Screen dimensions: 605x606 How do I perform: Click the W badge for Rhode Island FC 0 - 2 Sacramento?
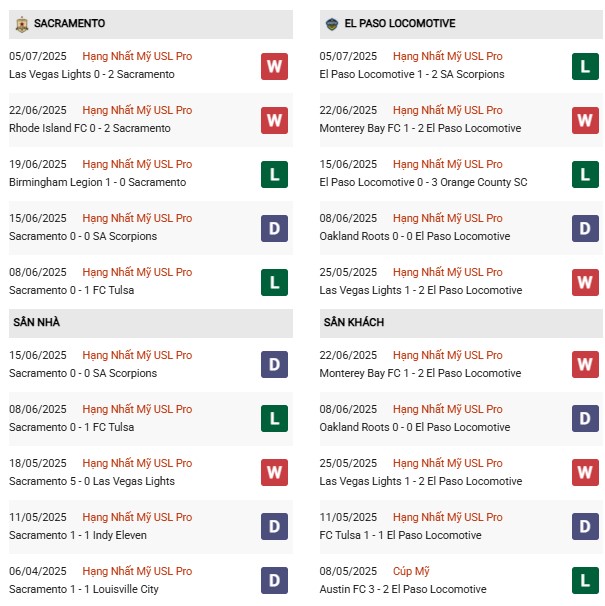[x=274, y=120]
